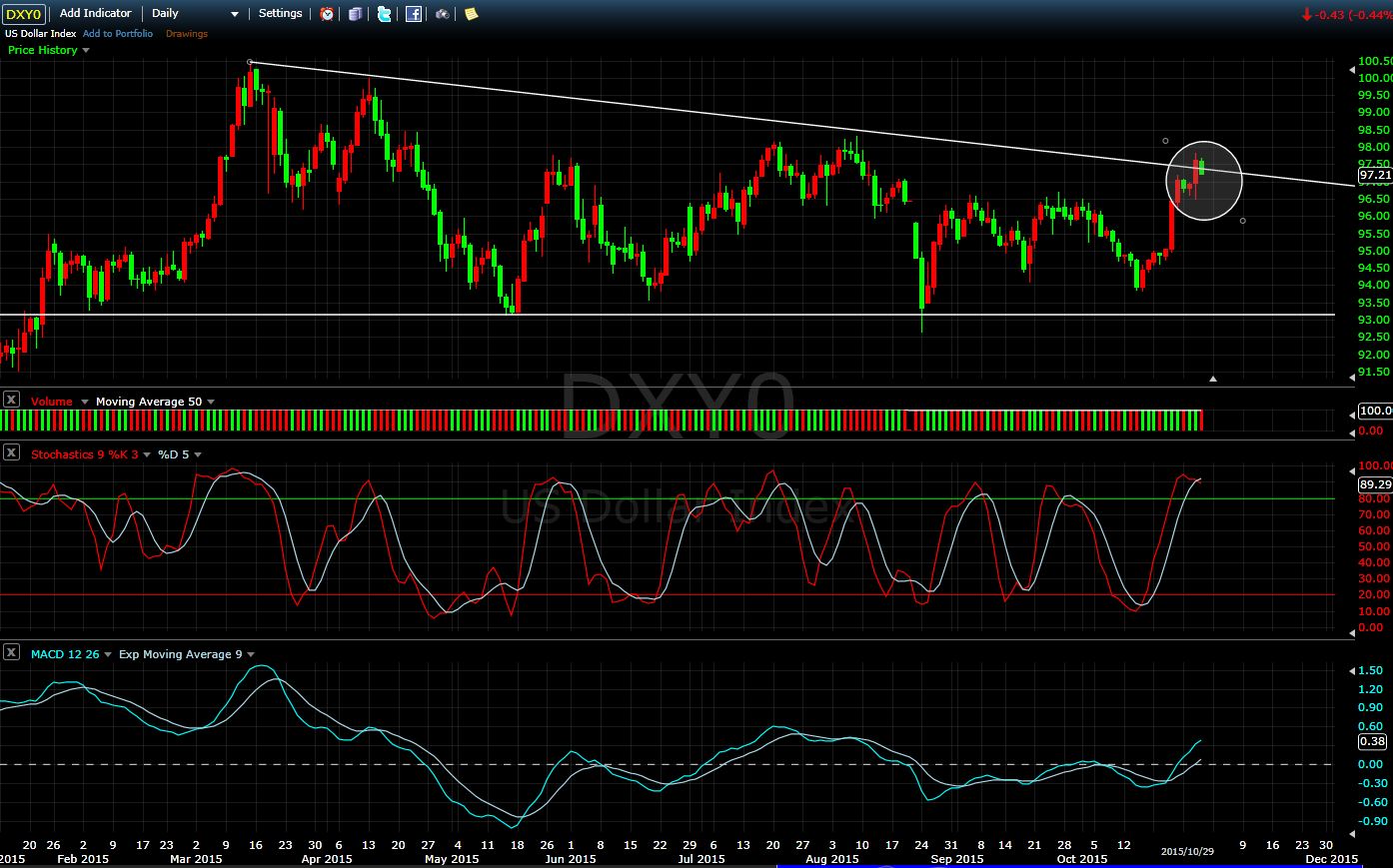Open the Drawings link

[x=187, y=34]
